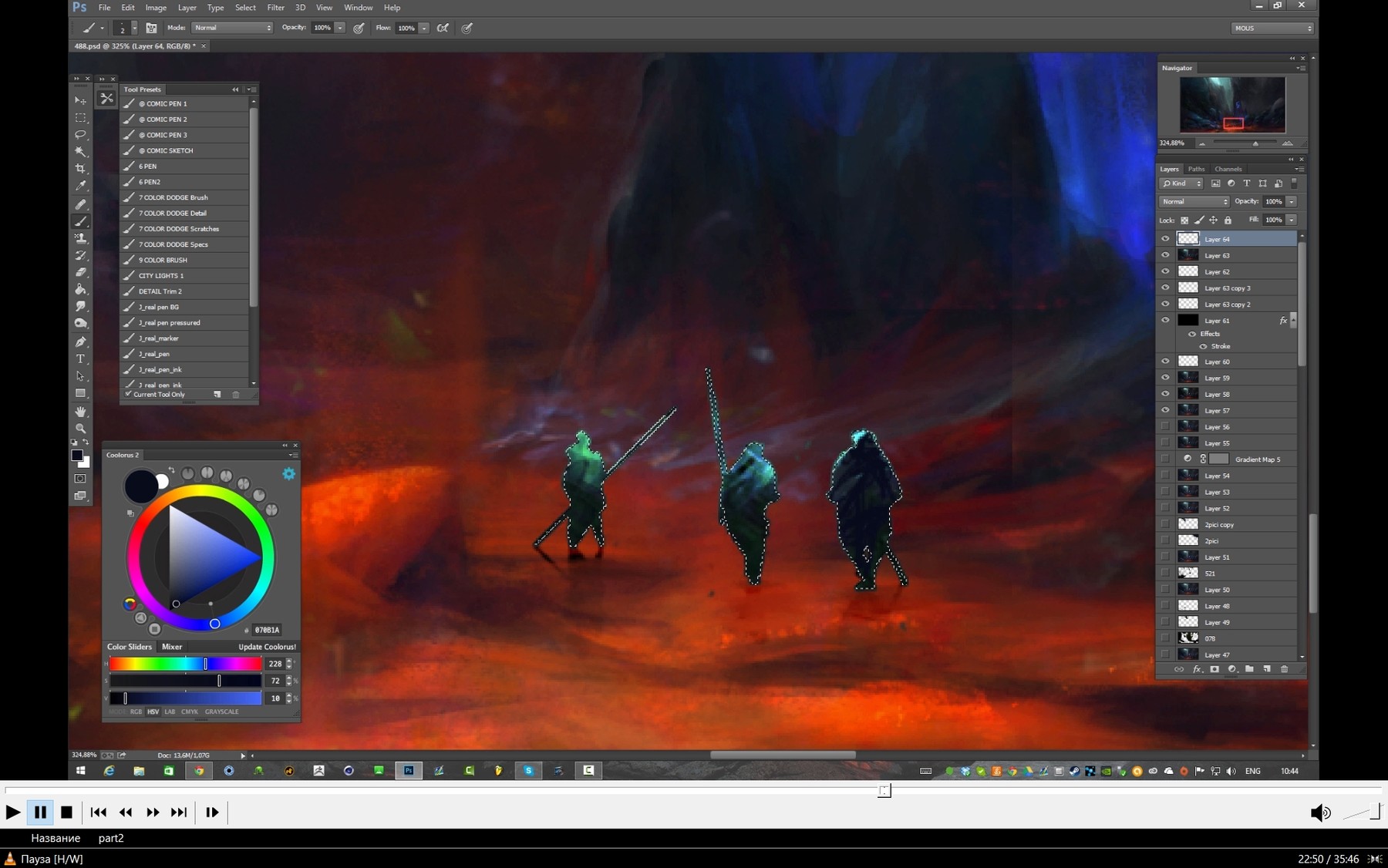Select the Lasso tool
The image size is (1388, 868).
[80, 135]
